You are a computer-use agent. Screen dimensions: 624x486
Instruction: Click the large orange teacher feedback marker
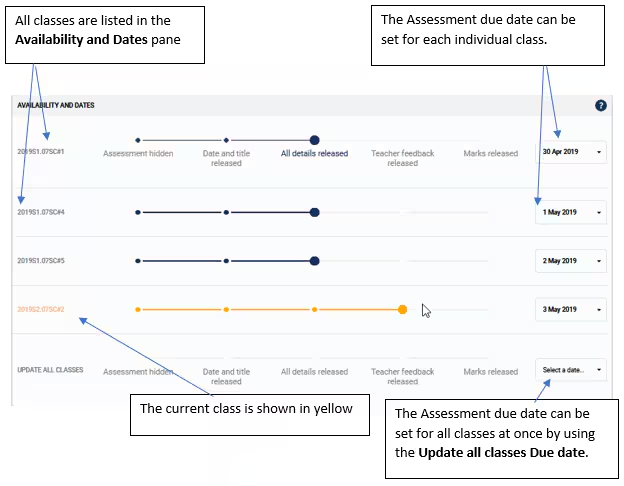click(402, 310)
